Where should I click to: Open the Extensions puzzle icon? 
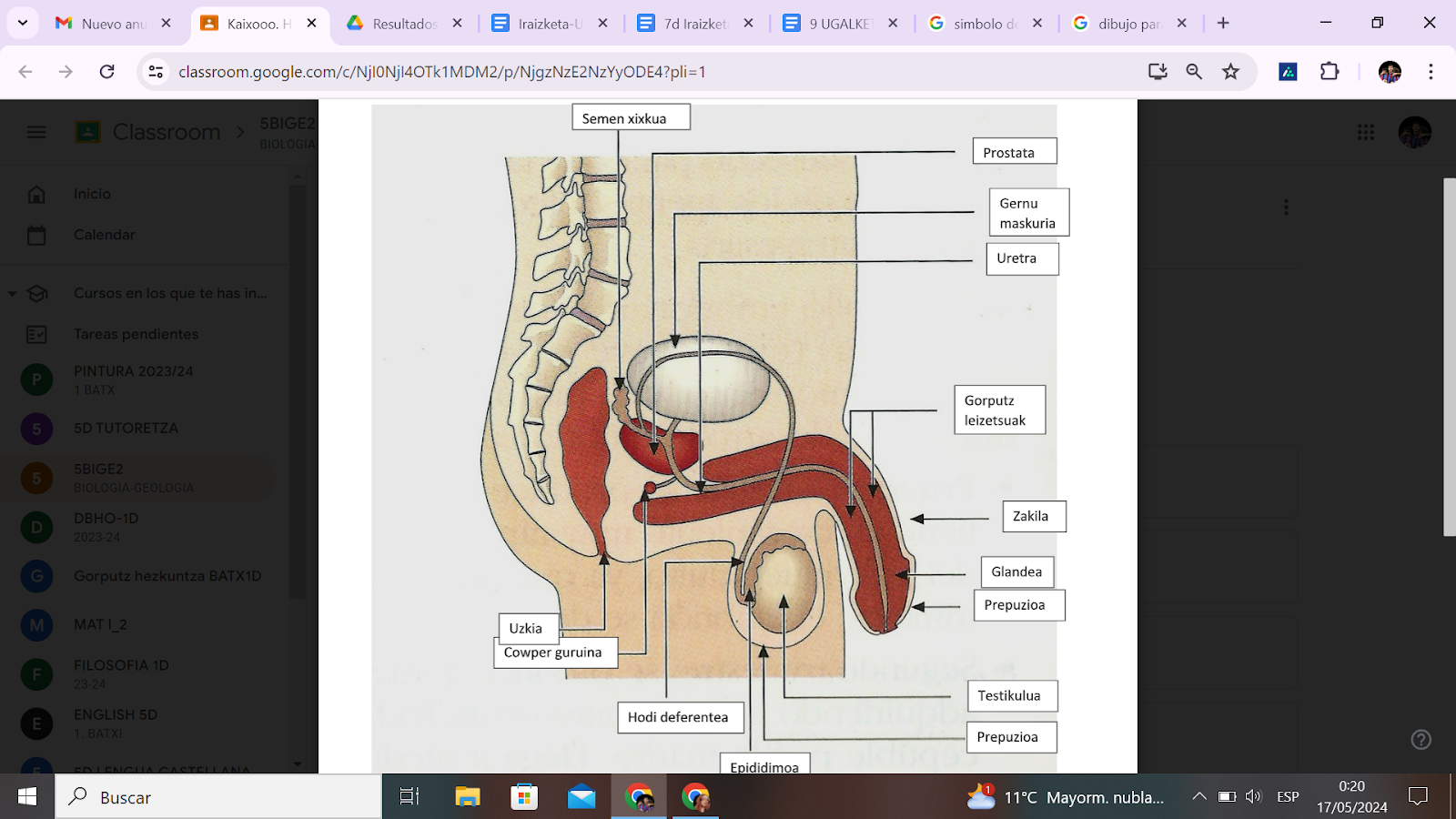tap(1330, 71)
